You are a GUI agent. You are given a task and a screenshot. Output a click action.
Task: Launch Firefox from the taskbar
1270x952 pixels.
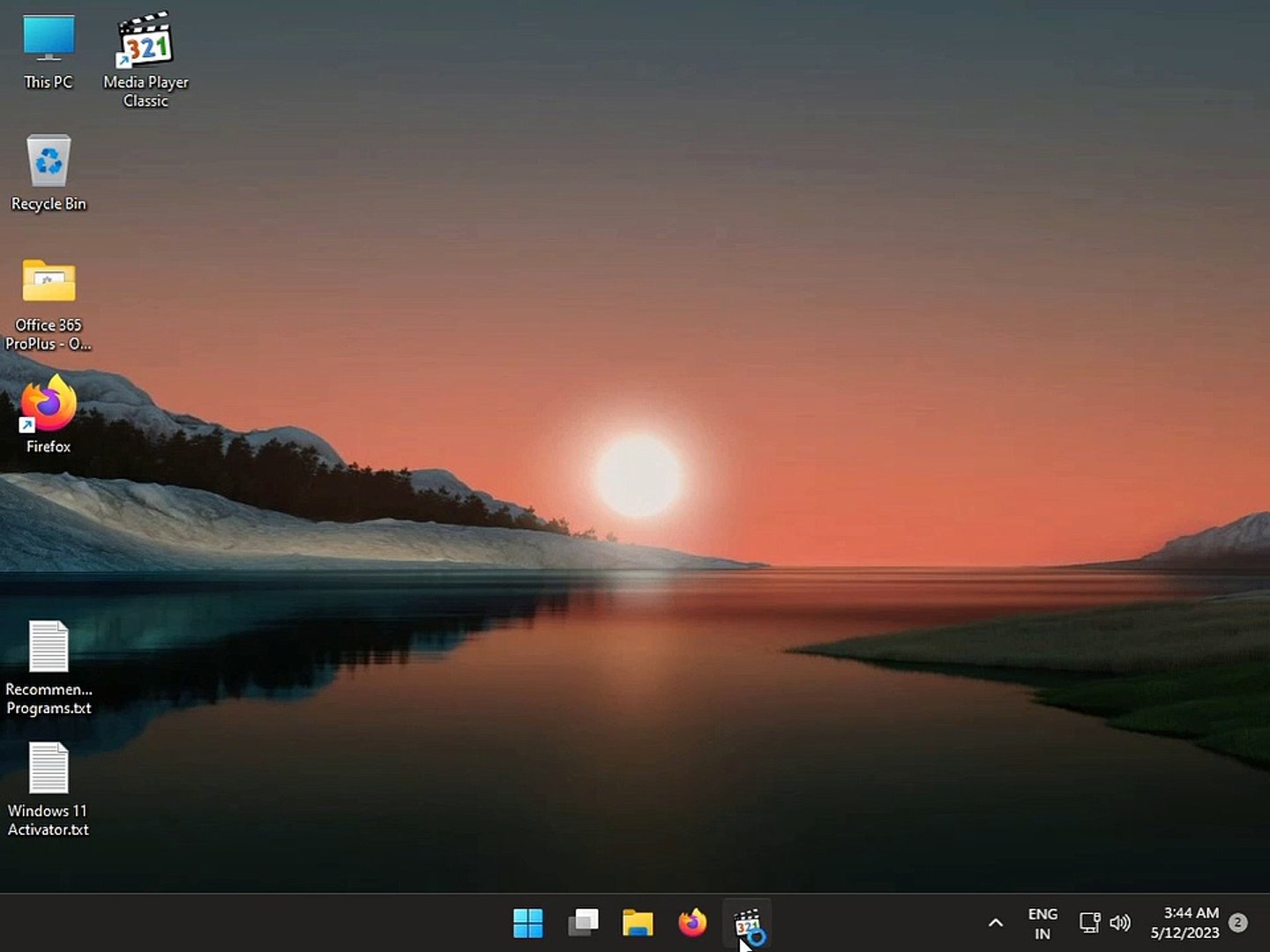click(x=692, y=923)
